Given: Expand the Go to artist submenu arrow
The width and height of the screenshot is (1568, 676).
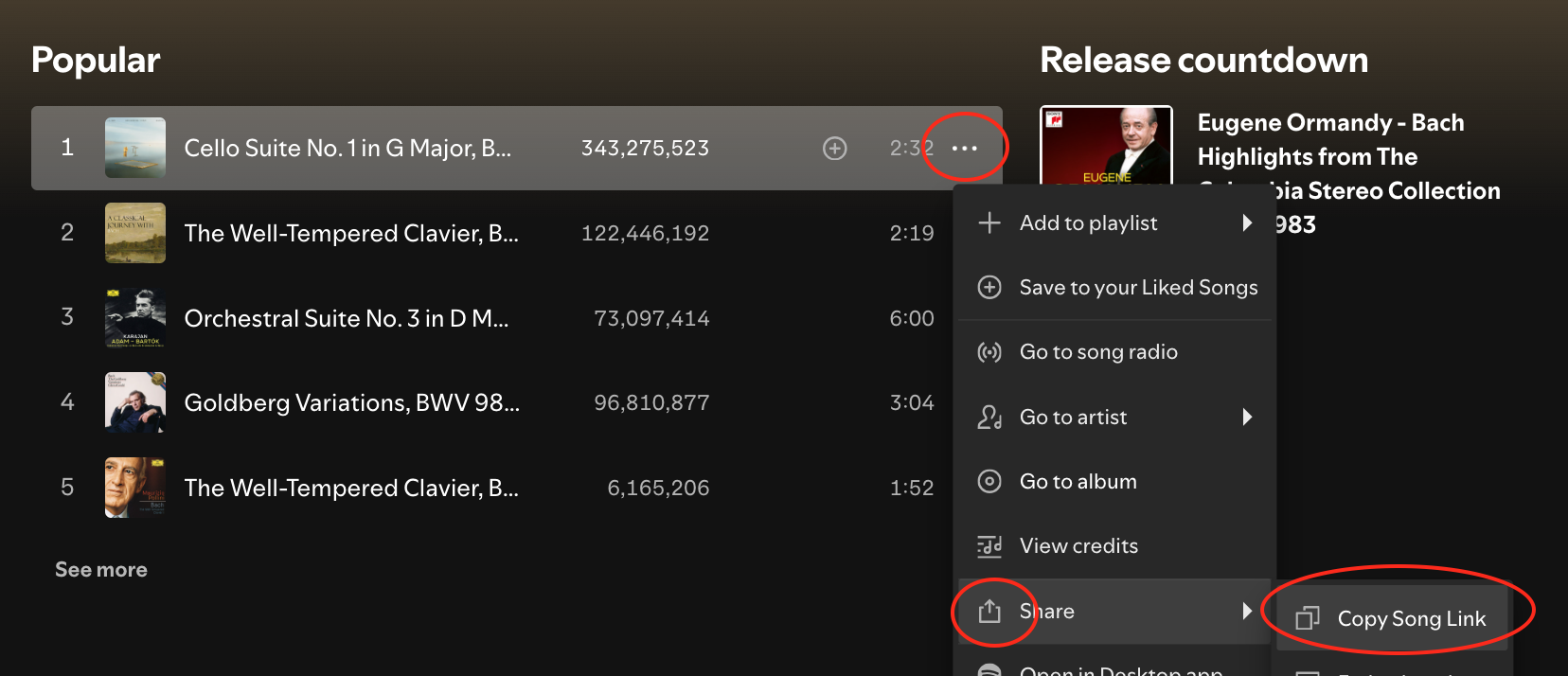Looking at the screenshot, I should click(1247, 417).
